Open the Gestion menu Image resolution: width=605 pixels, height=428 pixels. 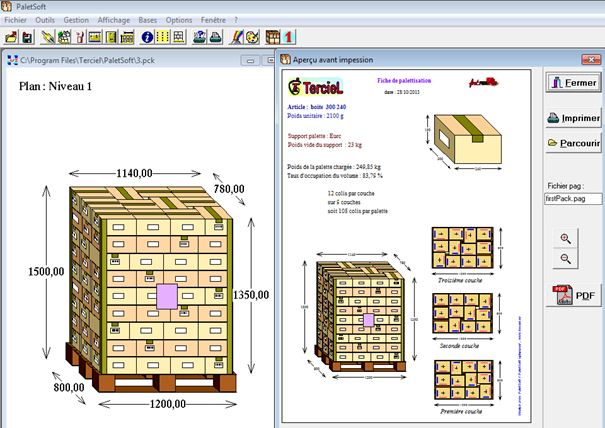[x=76, y=20]
